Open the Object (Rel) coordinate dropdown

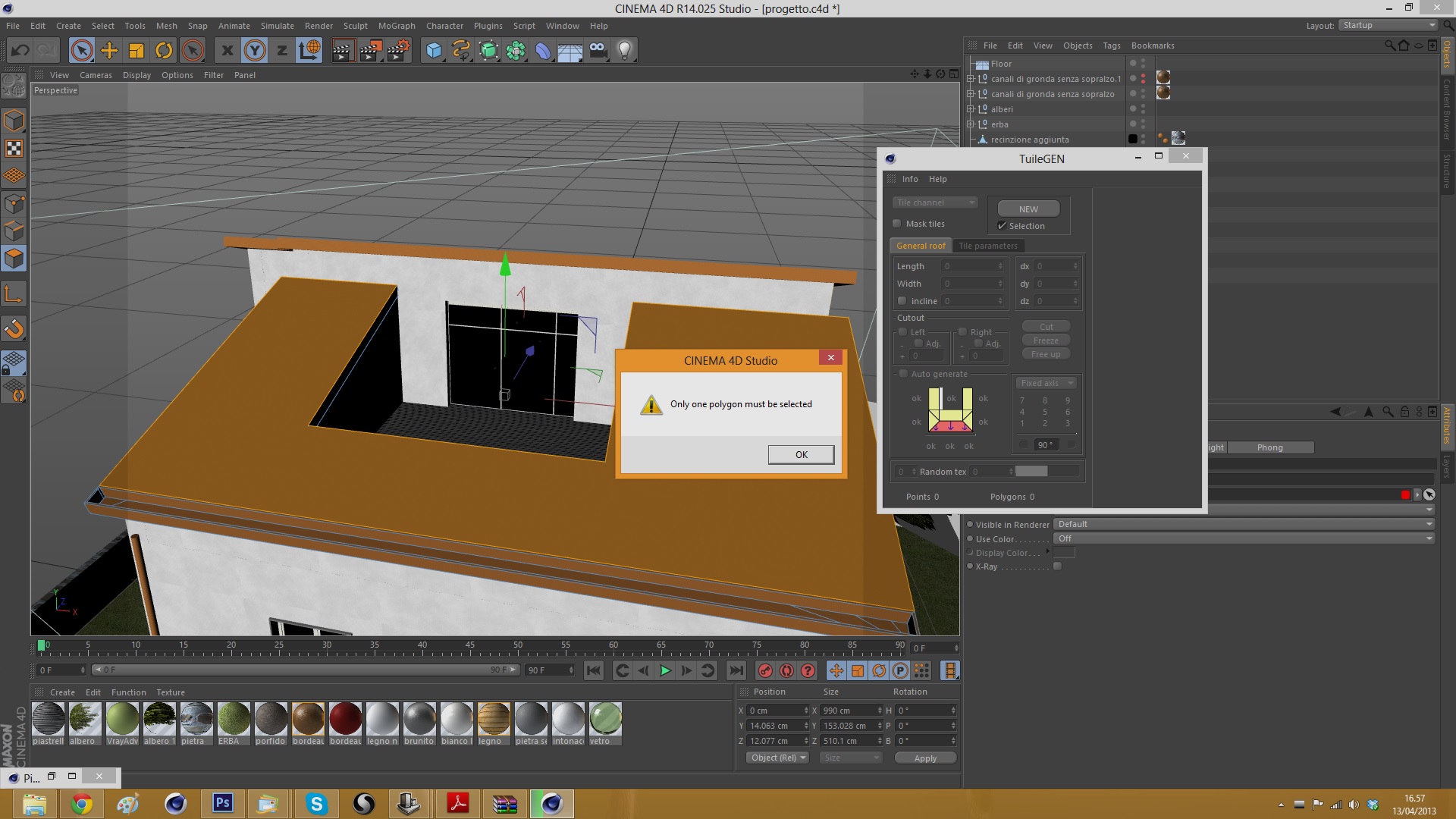tap(778, 758)
